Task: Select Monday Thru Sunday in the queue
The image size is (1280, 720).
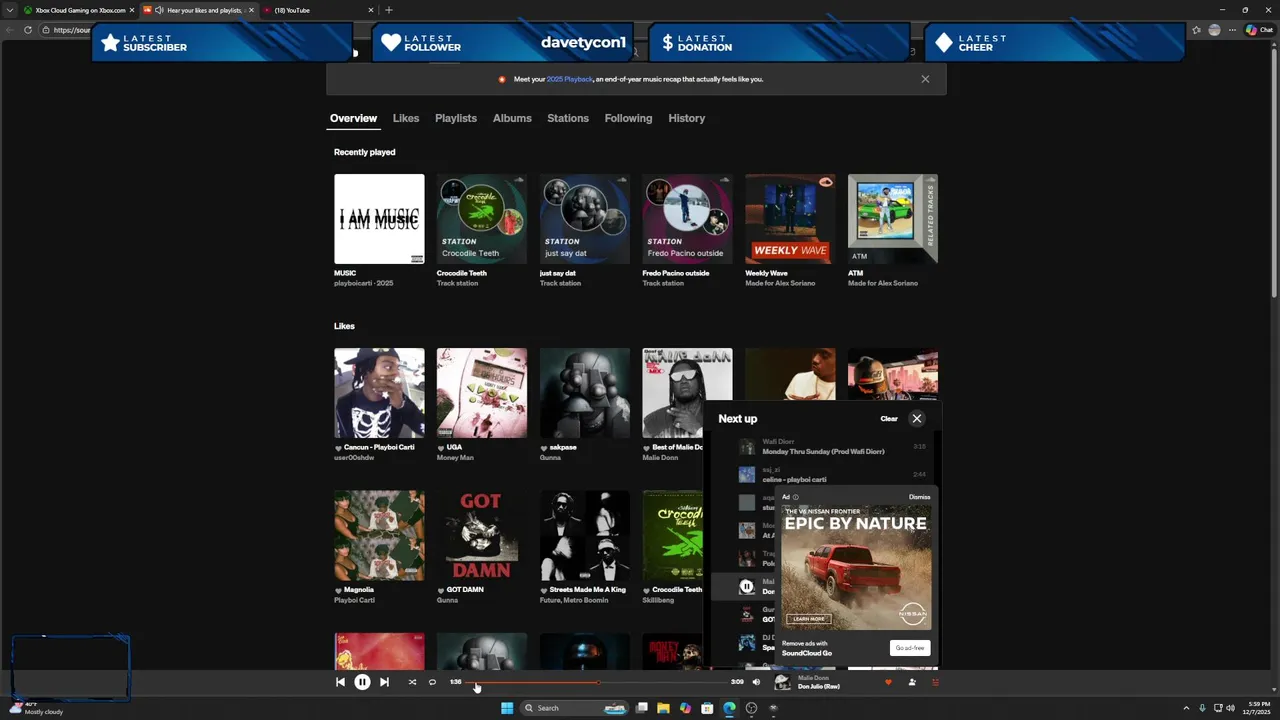Action: click(823, 451)
